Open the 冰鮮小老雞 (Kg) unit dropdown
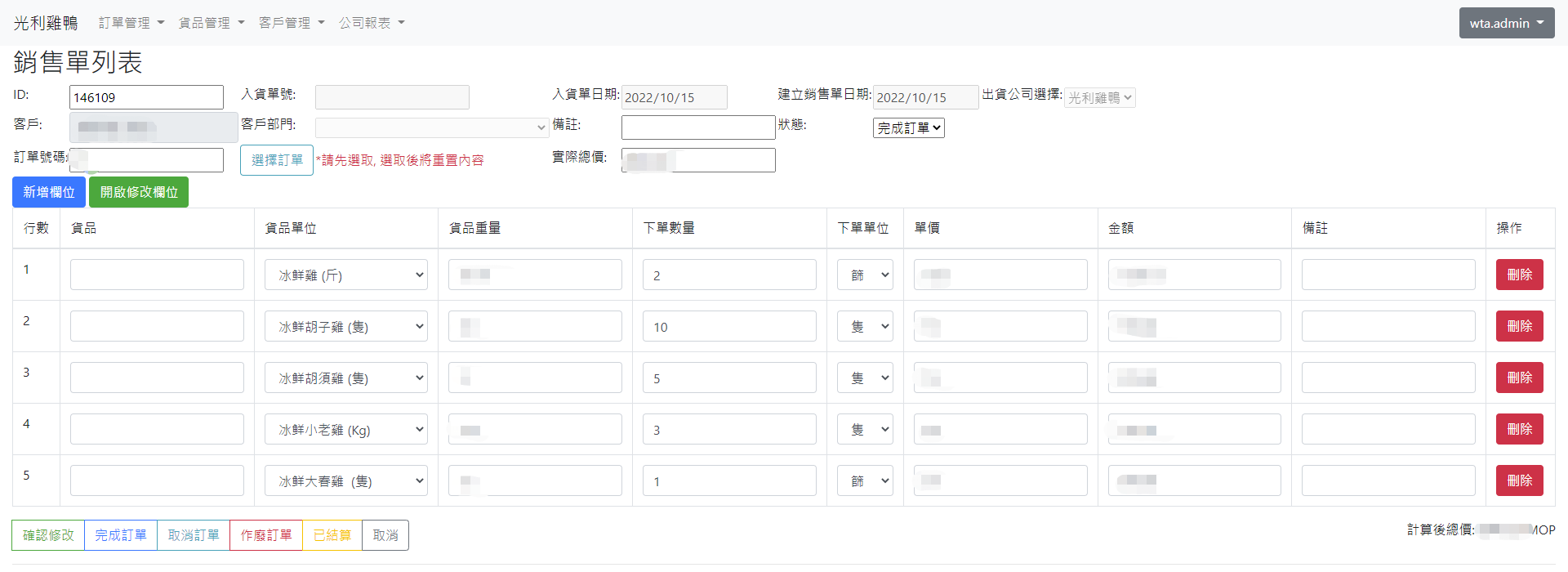The width and height of the screenshot is (1568, 572). (x=346, y=429)
